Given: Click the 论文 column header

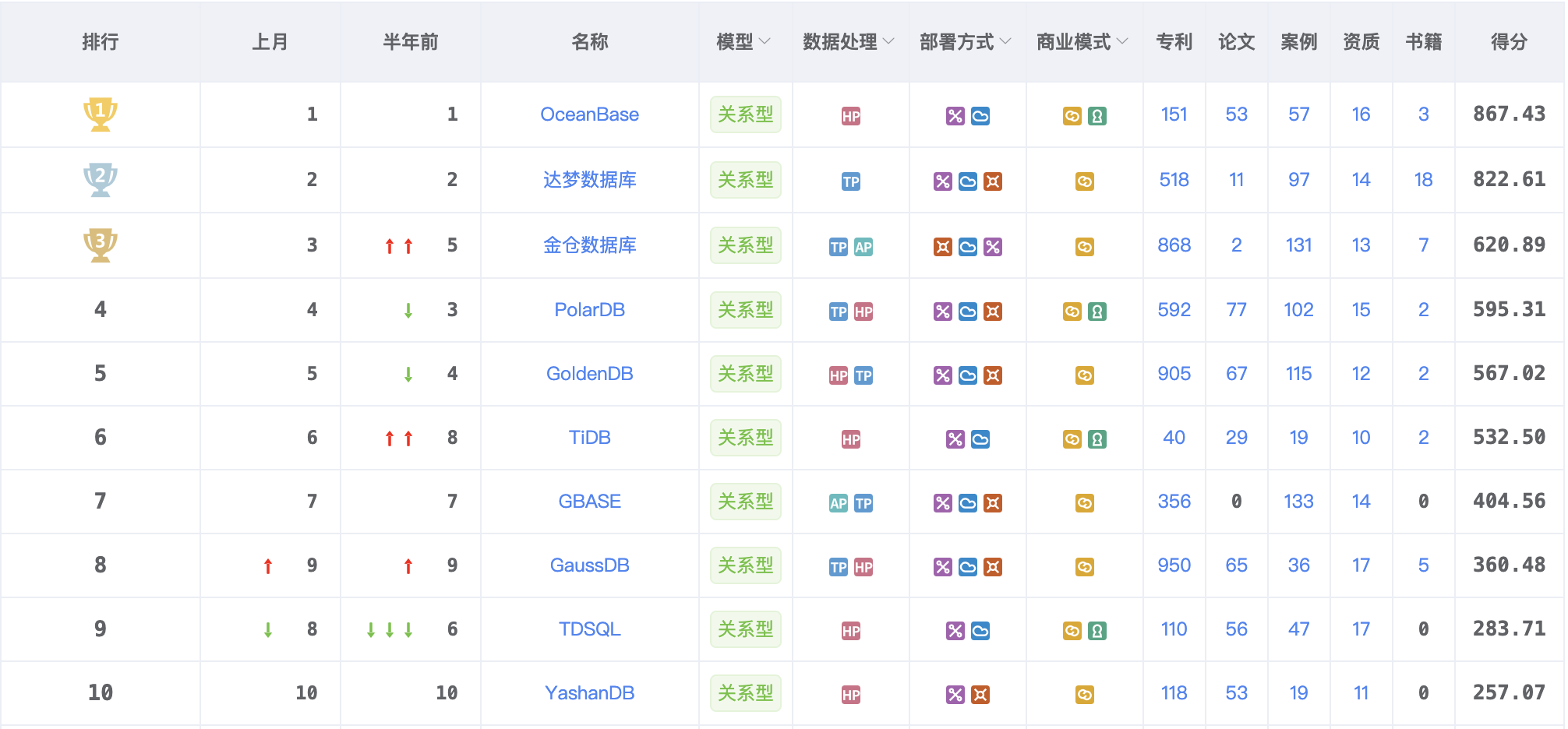Looking at the screenshot, I should coord(1237,41).
